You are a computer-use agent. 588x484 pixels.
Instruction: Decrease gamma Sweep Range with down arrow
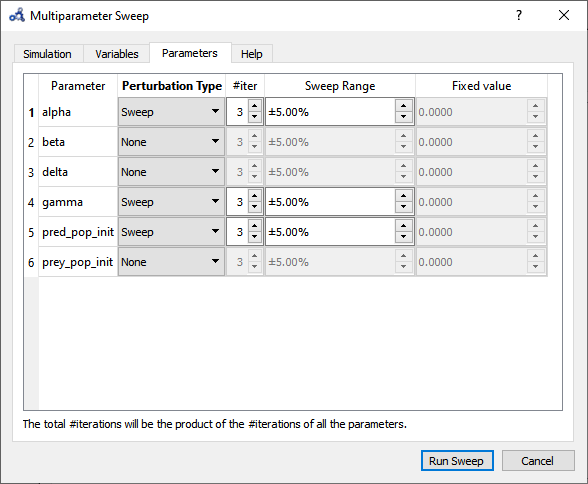[x=404, y=207]
